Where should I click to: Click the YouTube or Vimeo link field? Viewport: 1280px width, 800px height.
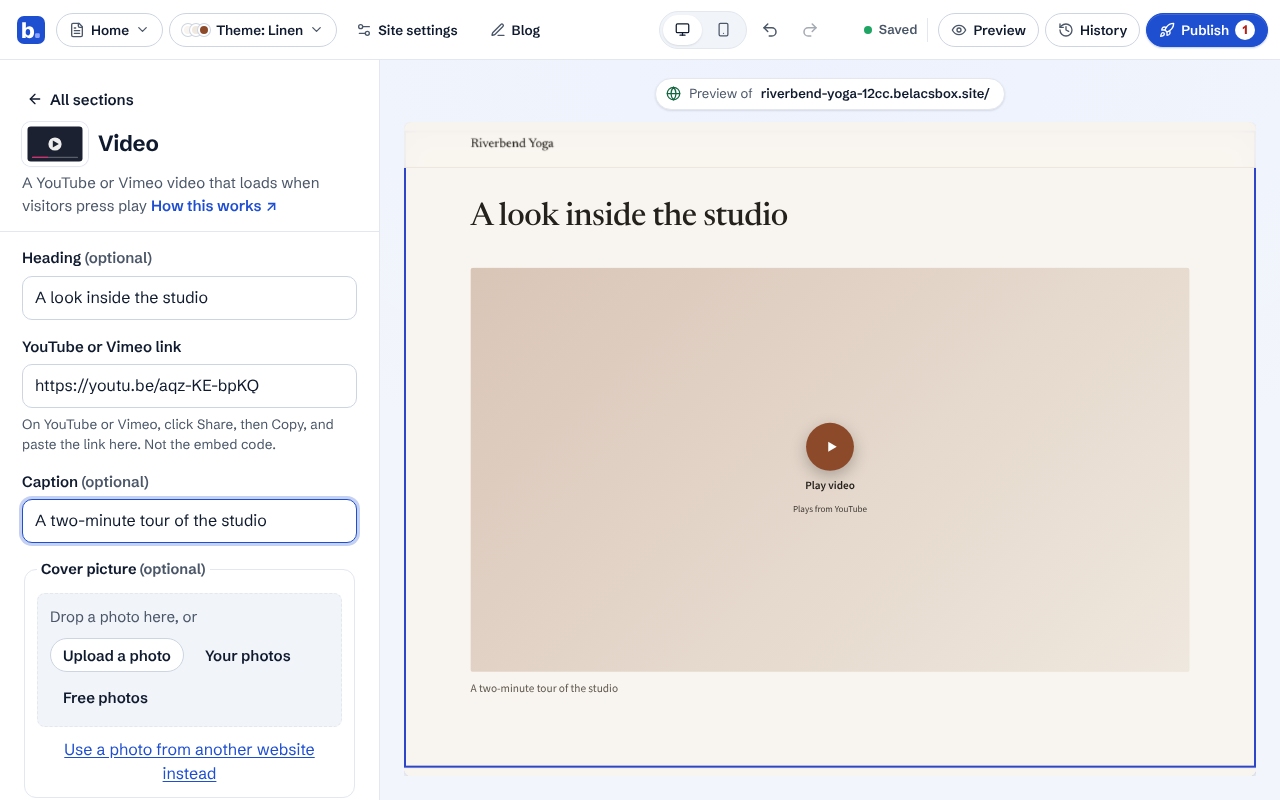pos(189,386)
